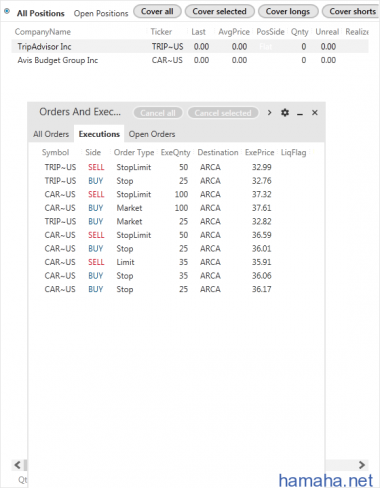Select the CAR~US BUY Stop execution at 36.06
Screen dimensions: 380x488
pos(176,276)
